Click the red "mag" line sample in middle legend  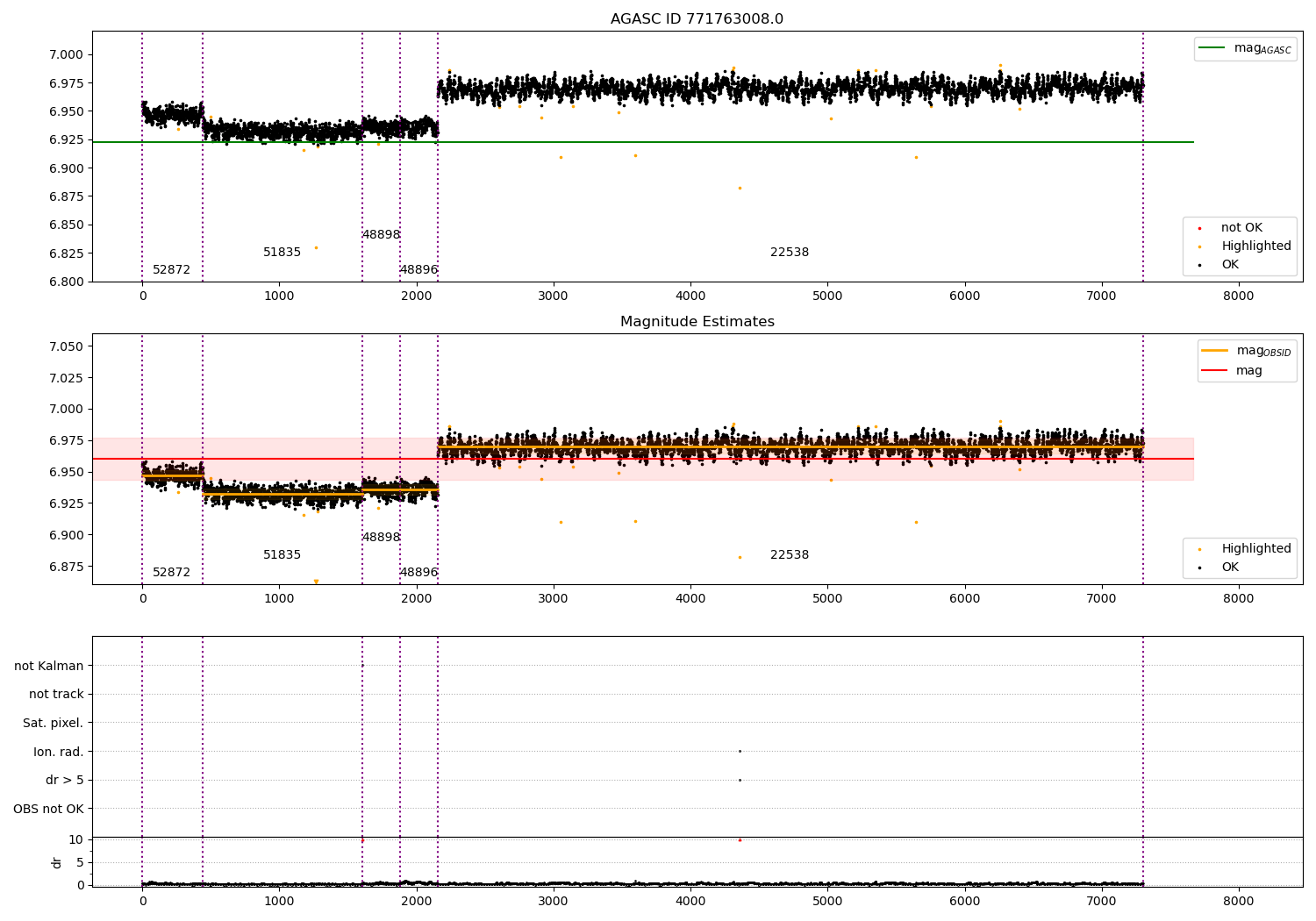1213,371
